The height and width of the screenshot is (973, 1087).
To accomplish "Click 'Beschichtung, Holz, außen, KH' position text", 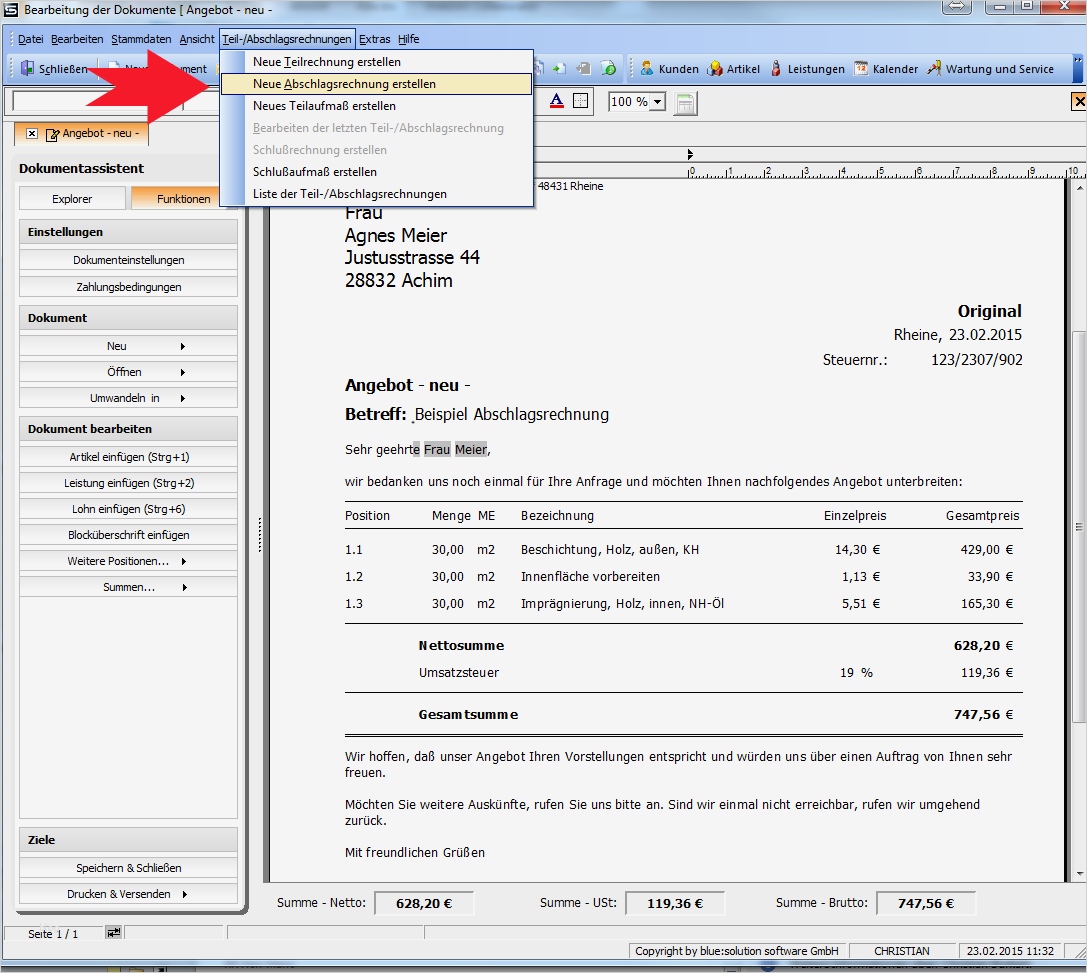I will pyautogui.click(x=609, y=550).
